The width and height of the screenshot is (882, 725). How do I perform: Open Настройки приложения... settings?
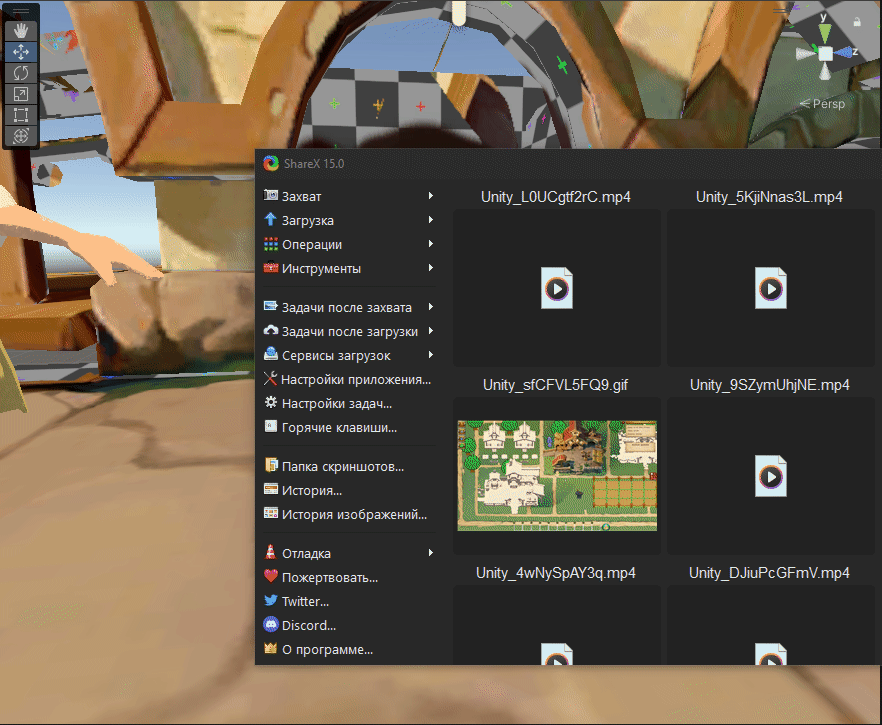[x=349, y=380]
